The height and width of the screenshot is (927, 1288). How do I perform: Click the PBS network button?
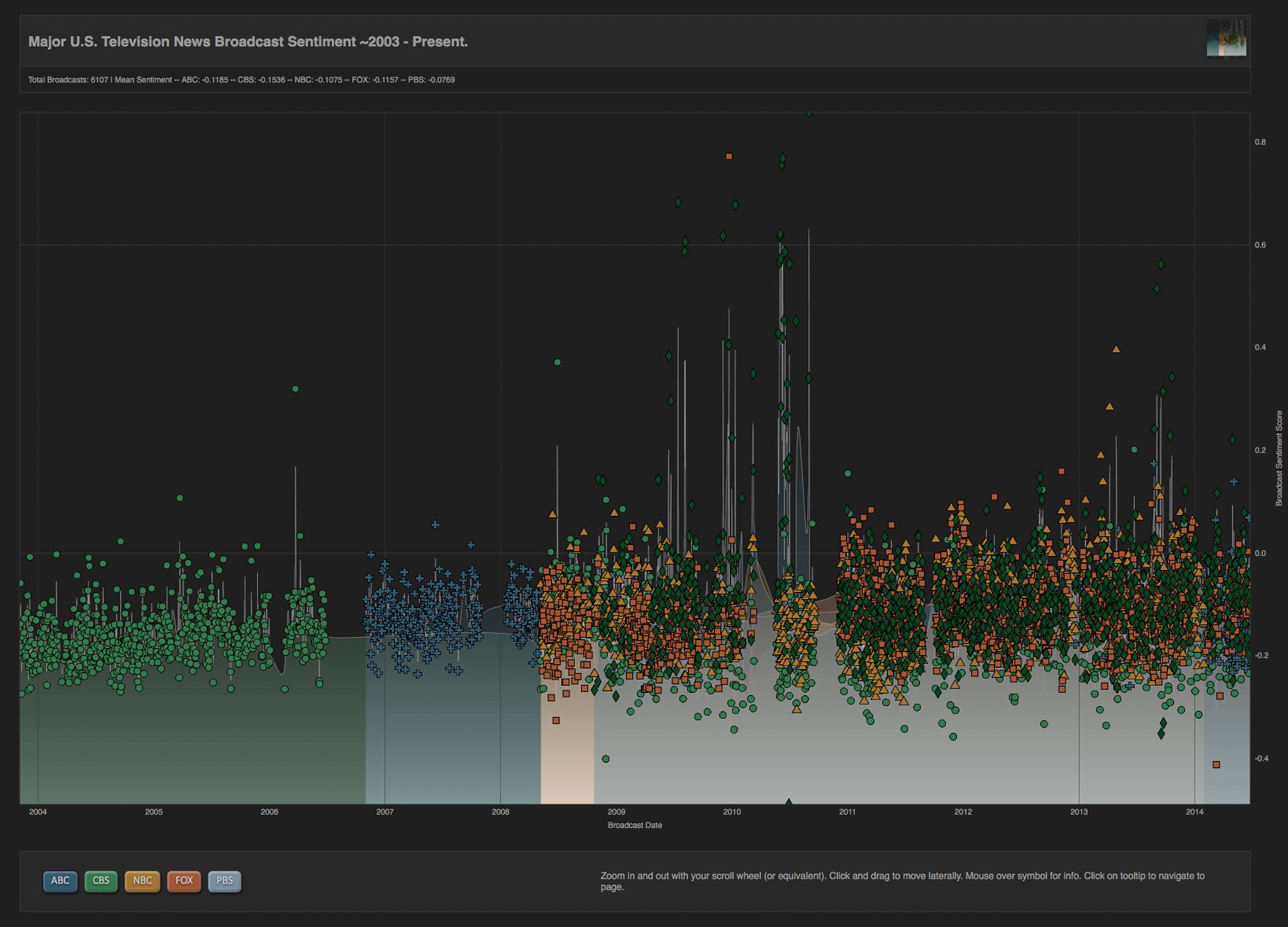point(225,881)
